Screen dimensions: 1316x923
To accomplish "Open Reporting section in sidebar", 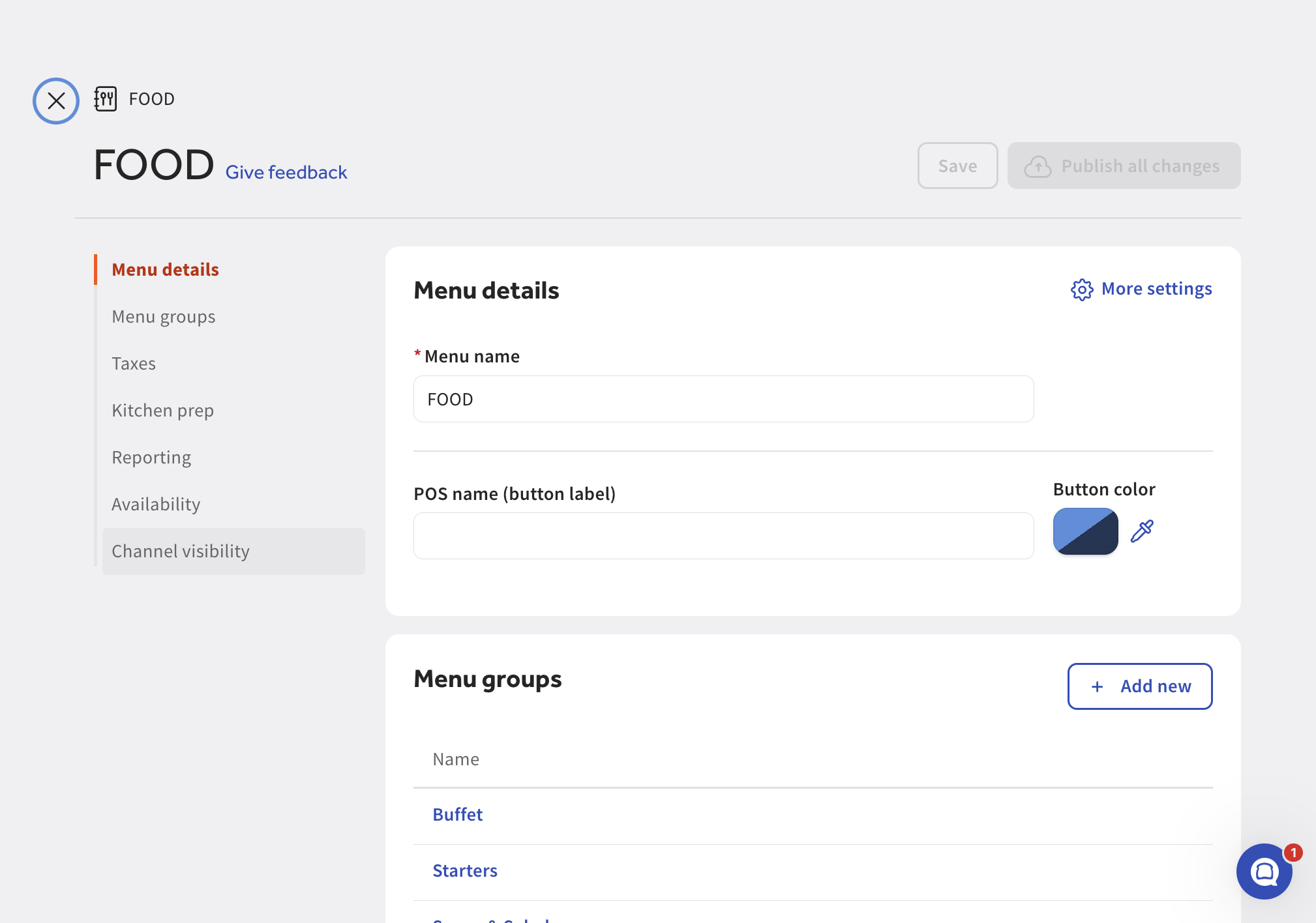I will [151, 457].
